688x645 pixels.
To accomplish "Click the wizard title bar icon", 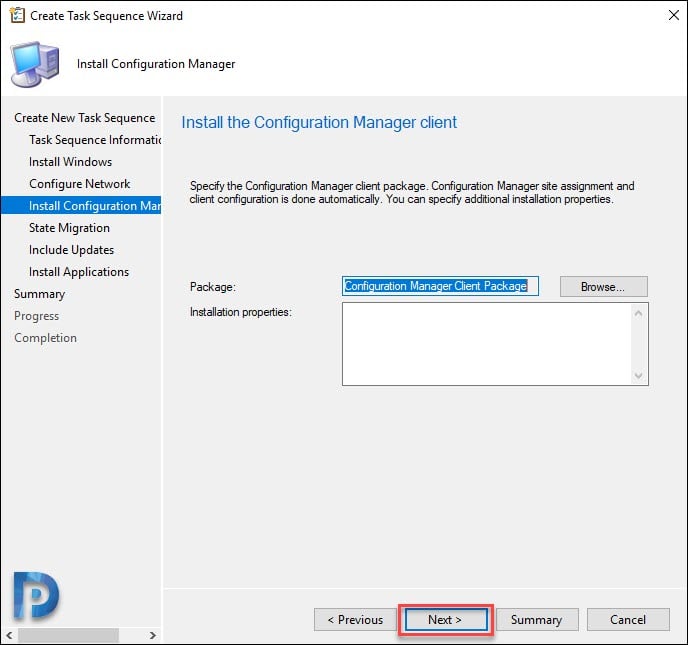I will 17,15.
